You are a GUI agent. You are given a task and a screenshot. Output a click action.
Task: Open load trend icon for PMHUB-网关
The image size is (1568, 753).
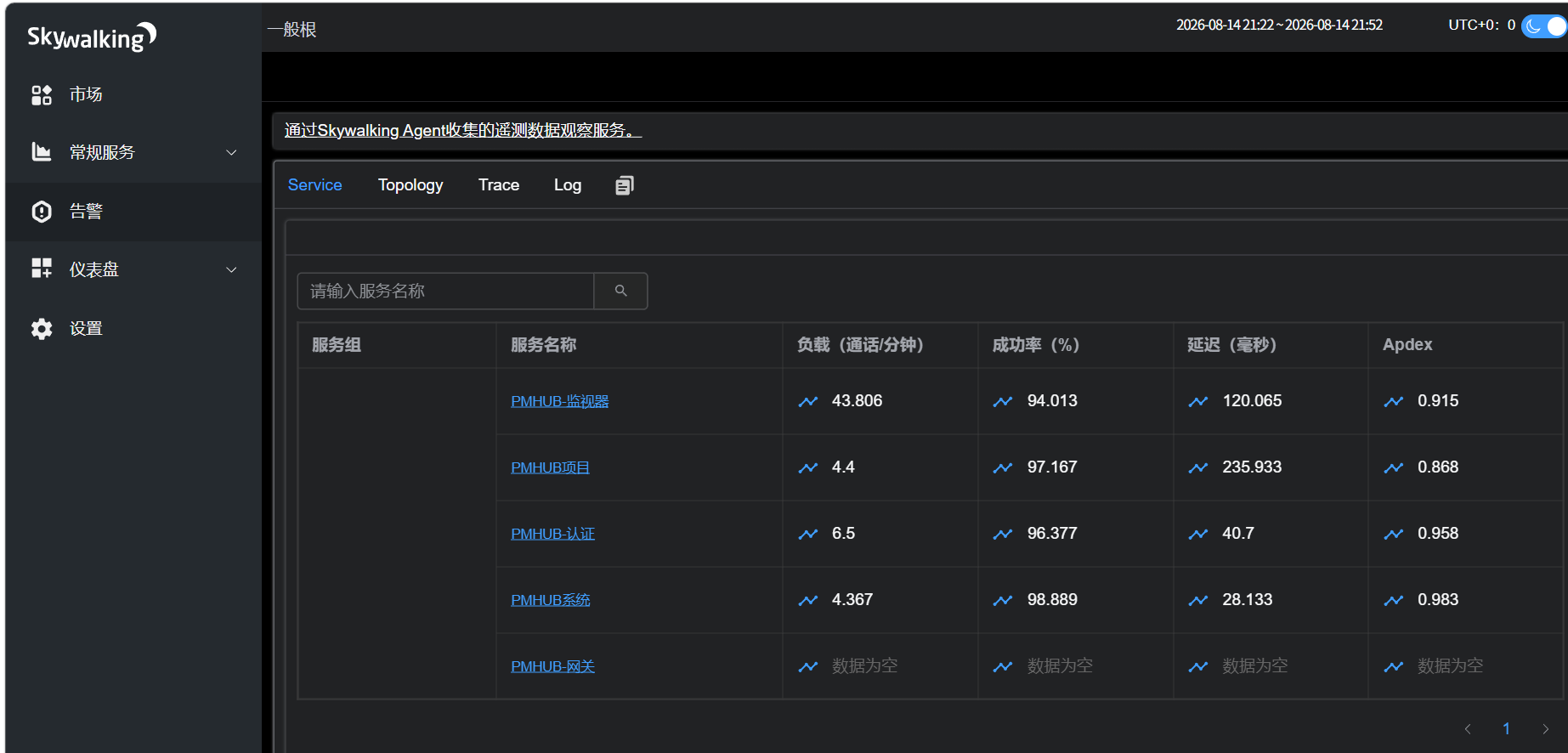[808, 666]
